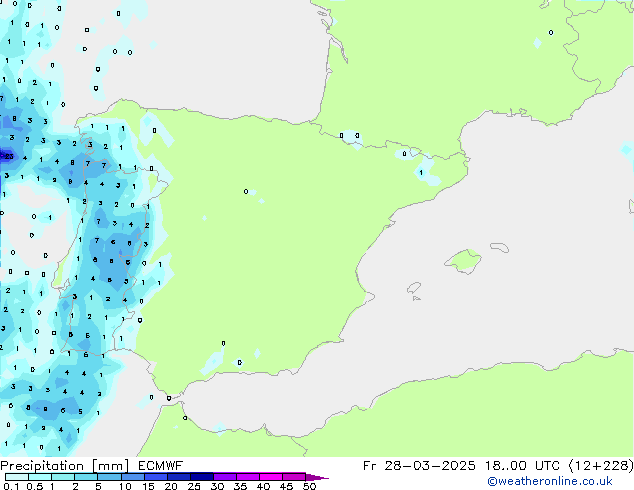
Task: Click the Ibiza island outline
Action: (414, 288)
